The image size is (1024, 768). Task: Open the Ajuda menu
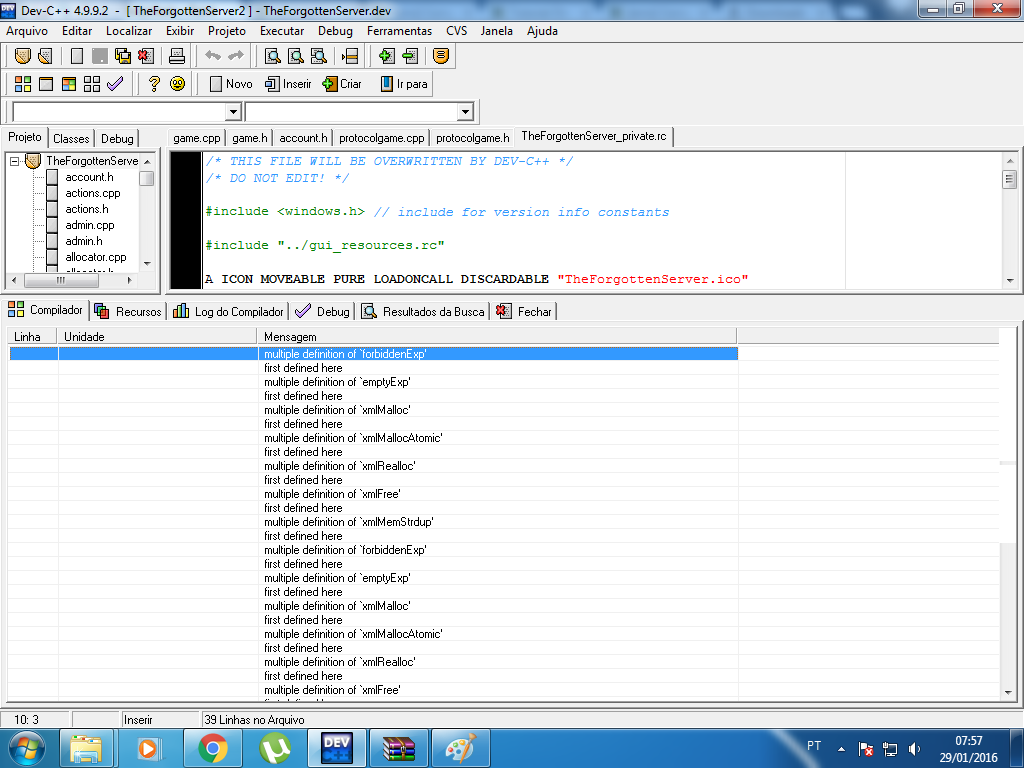(x=542, y=31)
